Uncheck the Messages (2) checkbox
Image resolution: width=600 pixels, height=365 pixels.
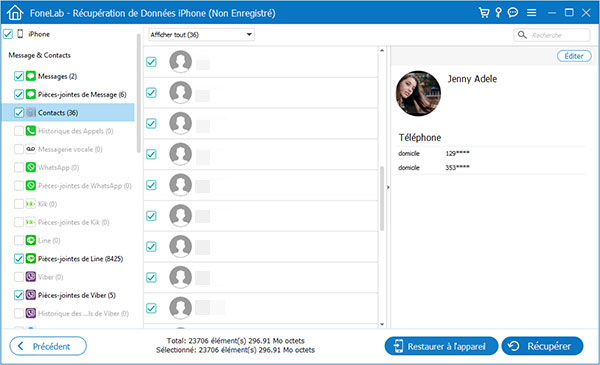point(19,76)
